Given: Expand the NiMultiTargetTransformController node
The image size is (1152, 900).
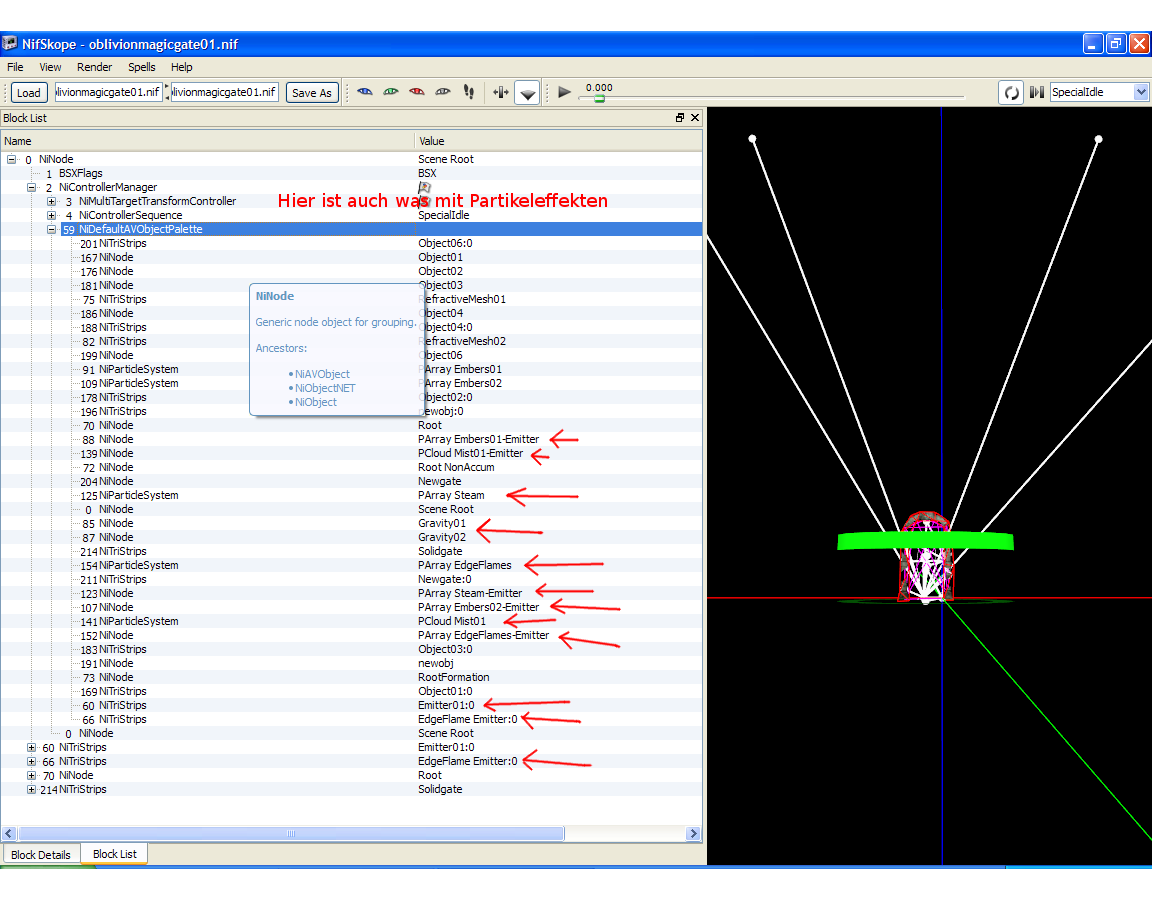Looking at the screenshot, I should pos(52,201).
